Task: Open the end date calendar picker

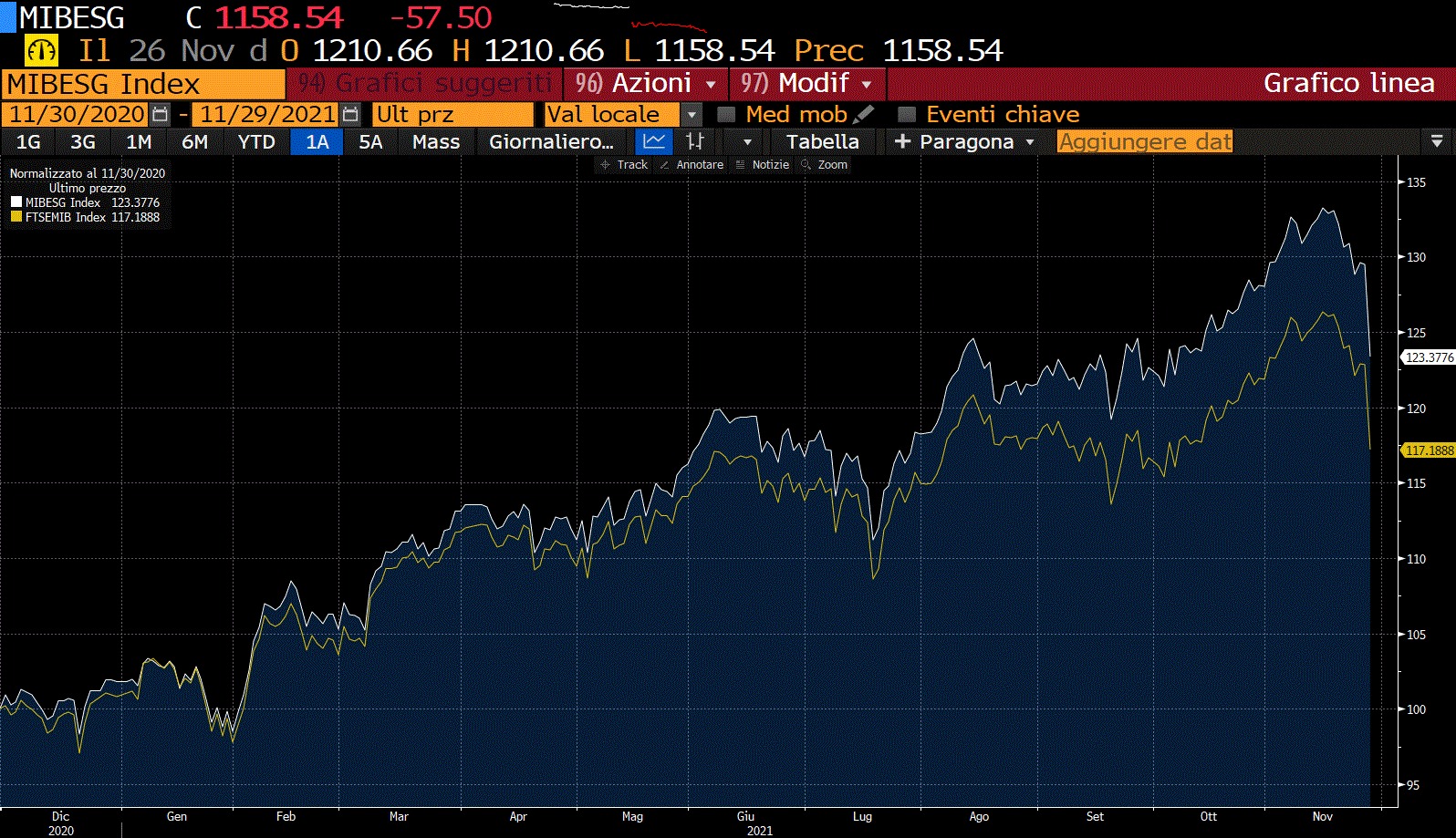Action: (350, 114)
